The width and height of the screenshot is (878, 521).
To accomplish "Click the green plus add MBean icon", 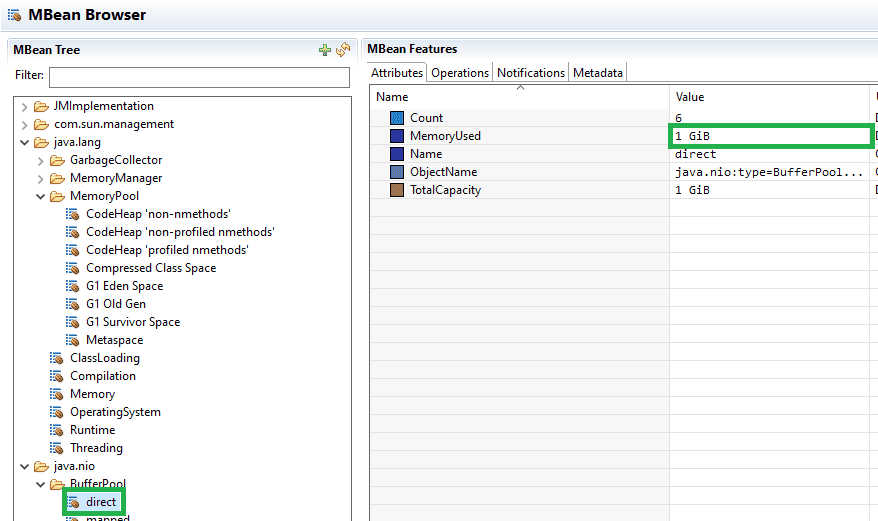I will 325,50.
